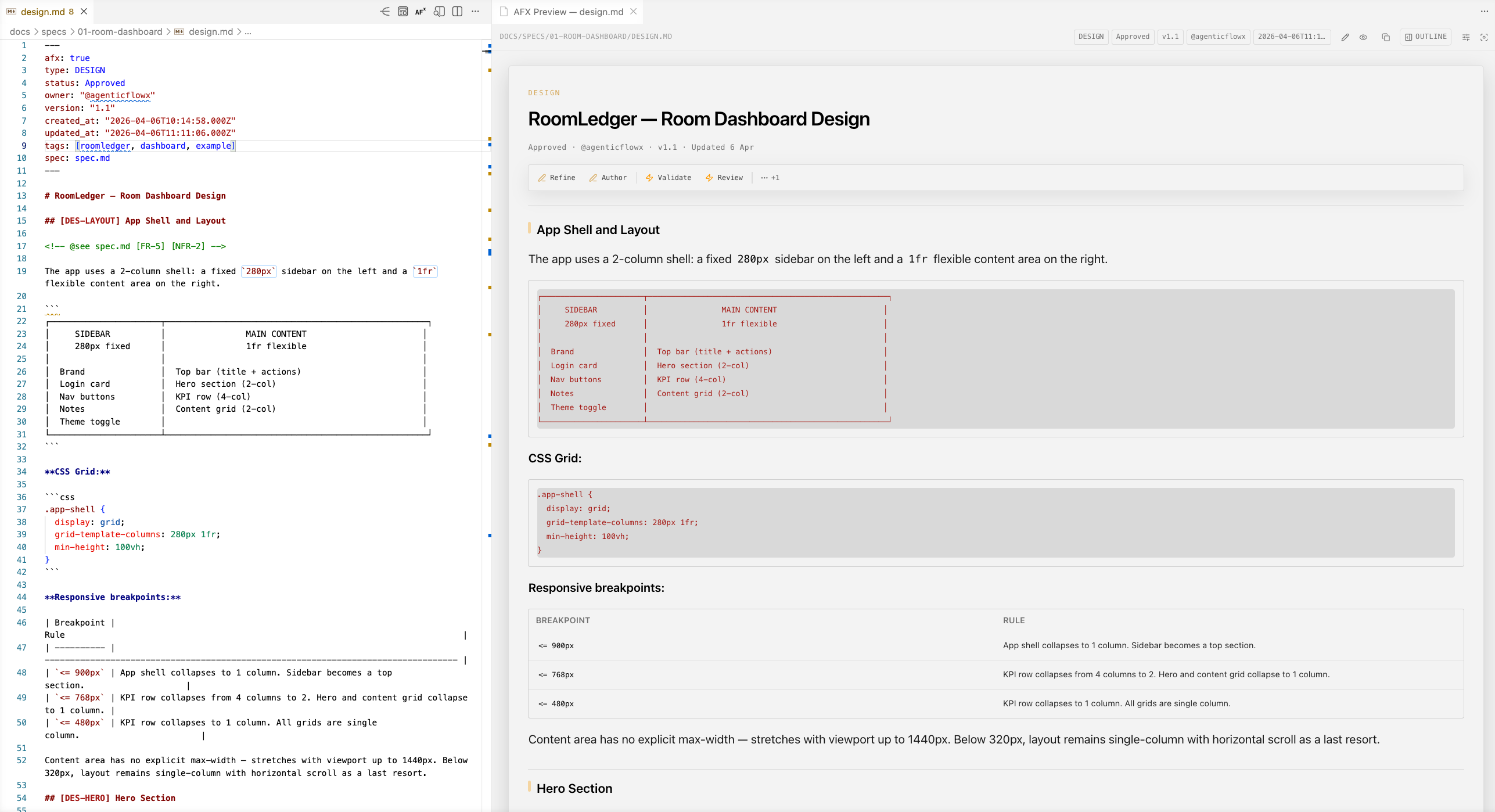Open more actions menu for design.md editor

(475, 12)
